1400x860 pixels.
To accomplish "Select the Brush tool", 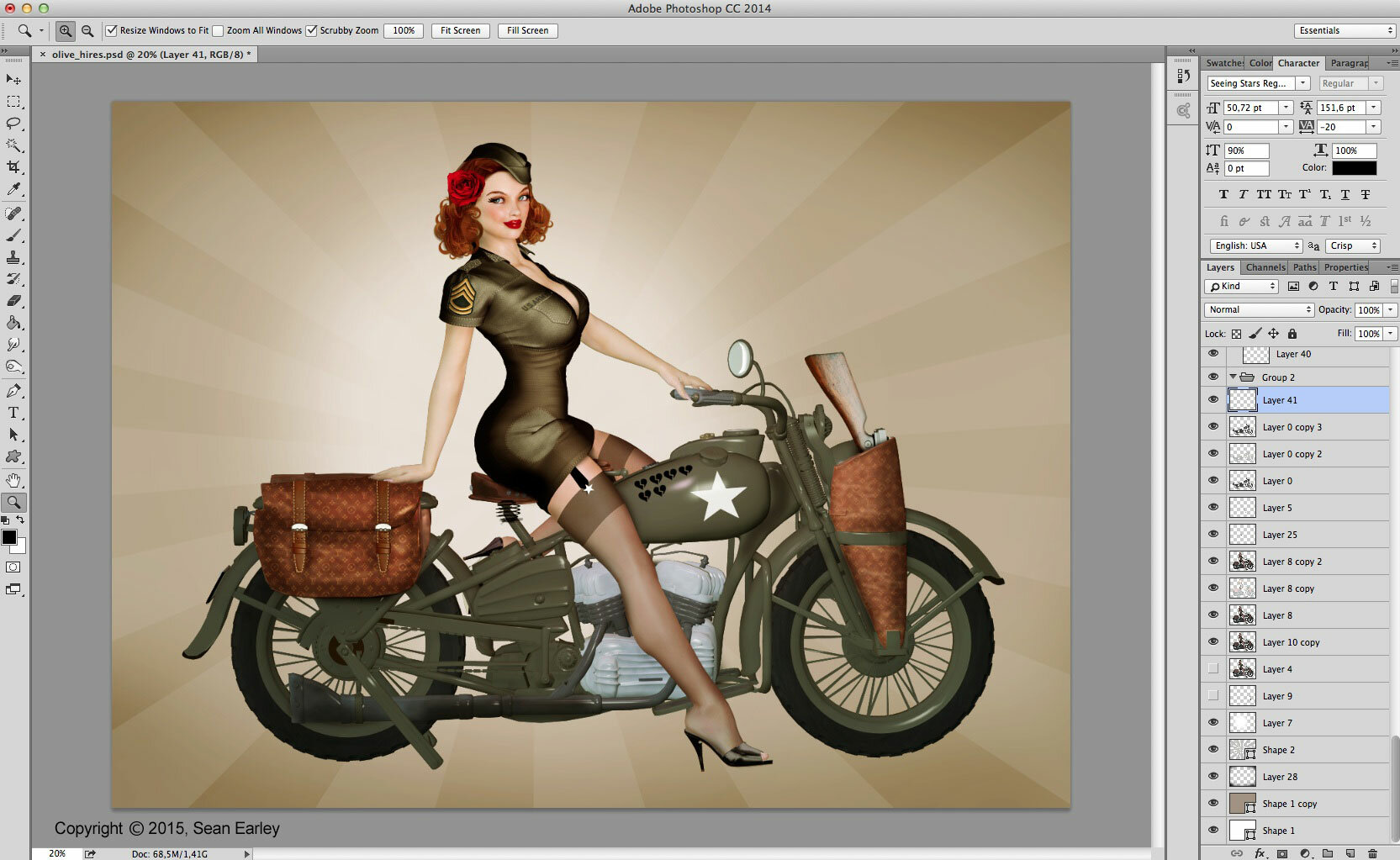I will pos(13,235).
